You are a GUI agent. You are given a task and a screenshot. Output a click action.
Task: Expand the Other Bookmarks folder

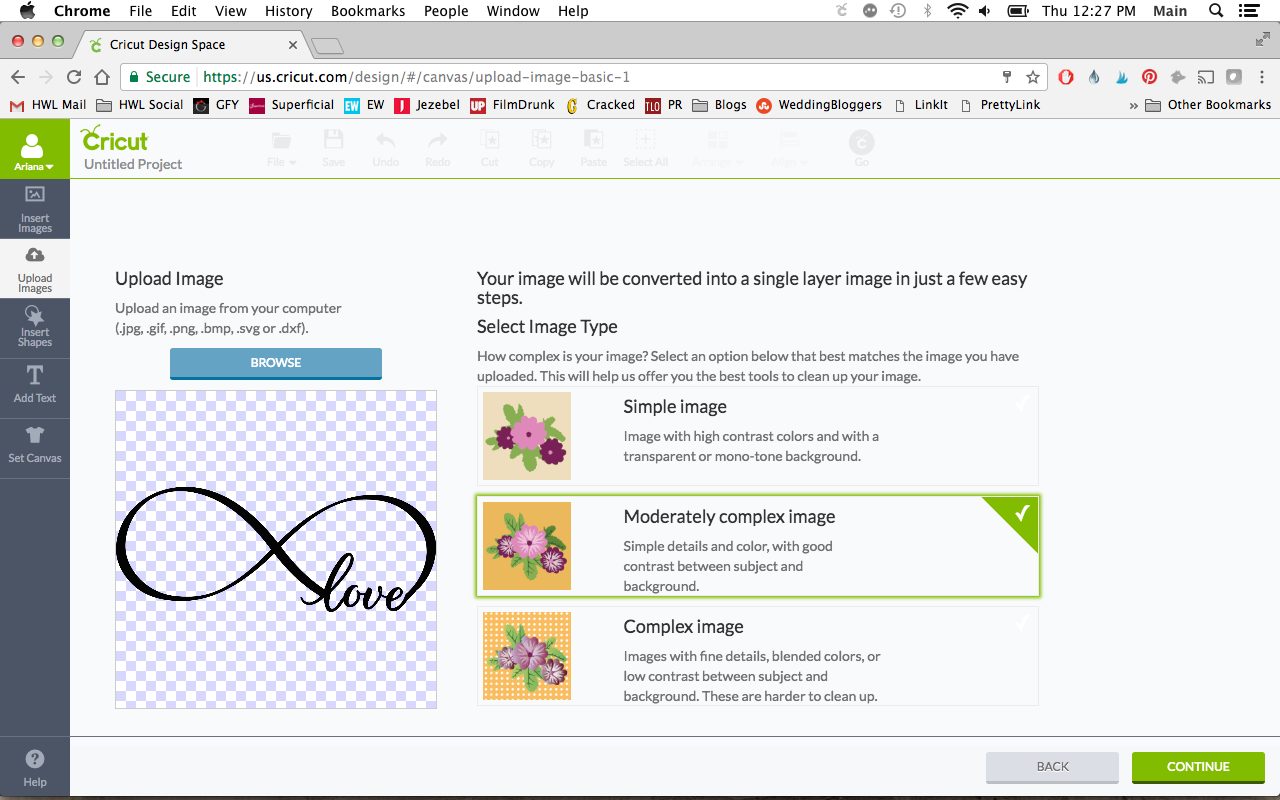click(x=1208, y=104)
